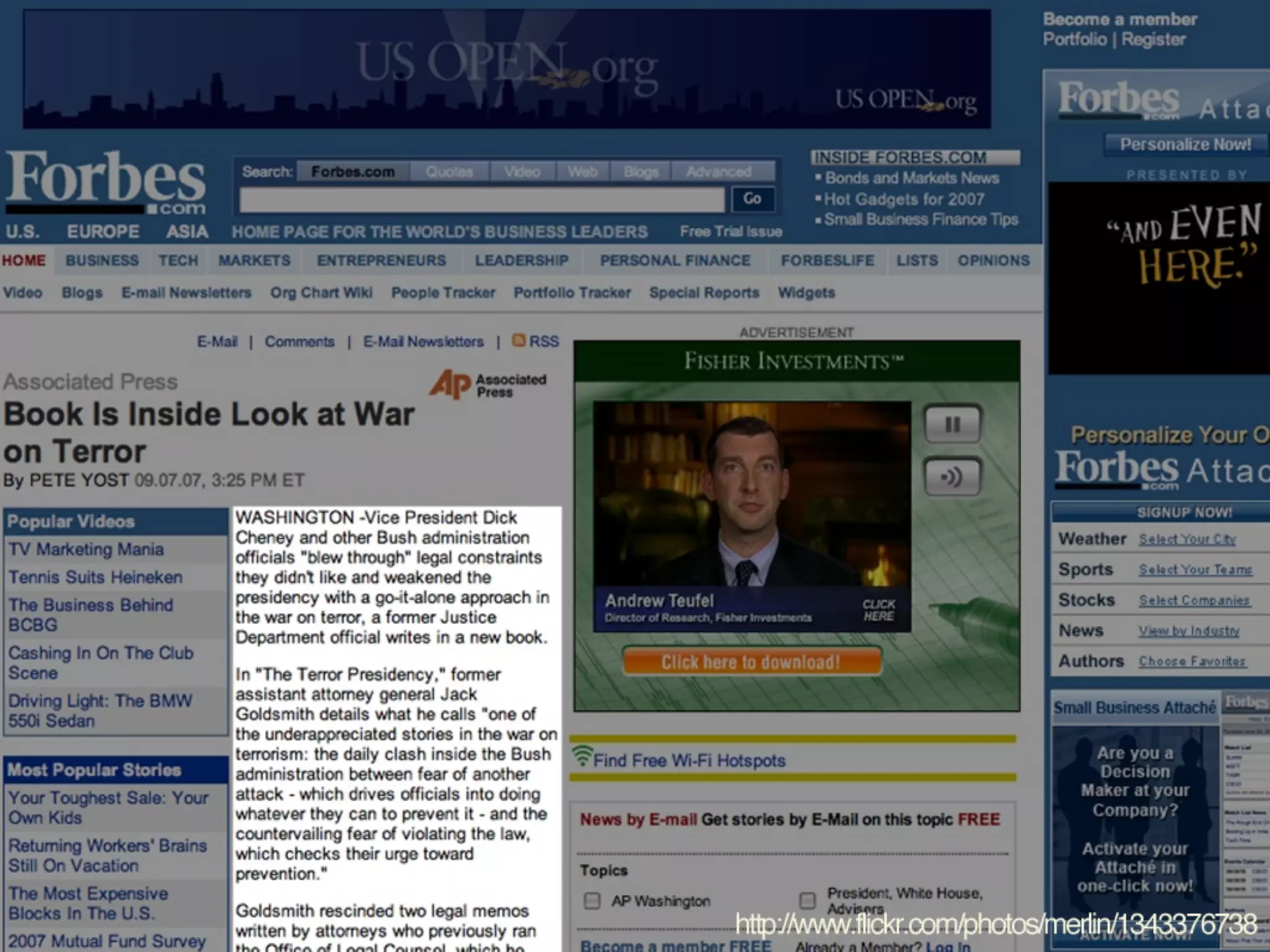Toggle sound on the video advertisement
Viewport: 1270px width, 952px height.
click(952, 477)
